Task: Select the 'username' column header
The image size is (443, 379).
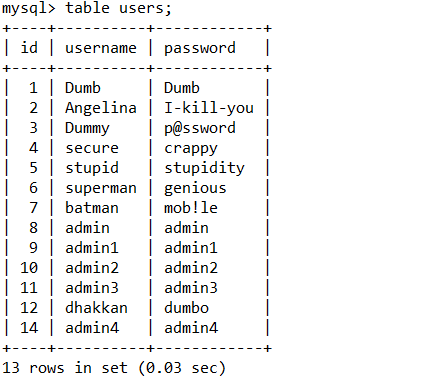Action: (101, 48)
